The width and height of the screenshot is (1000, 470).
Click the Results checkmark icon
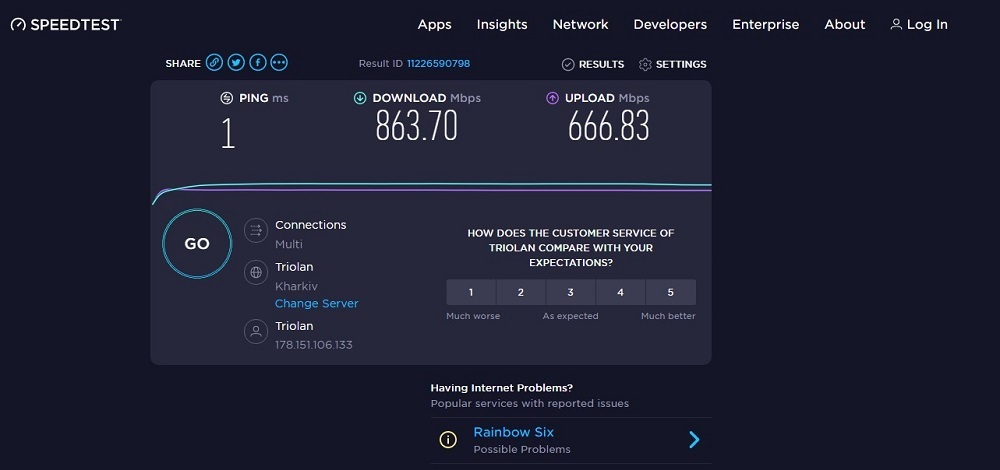tap(568, 64)
